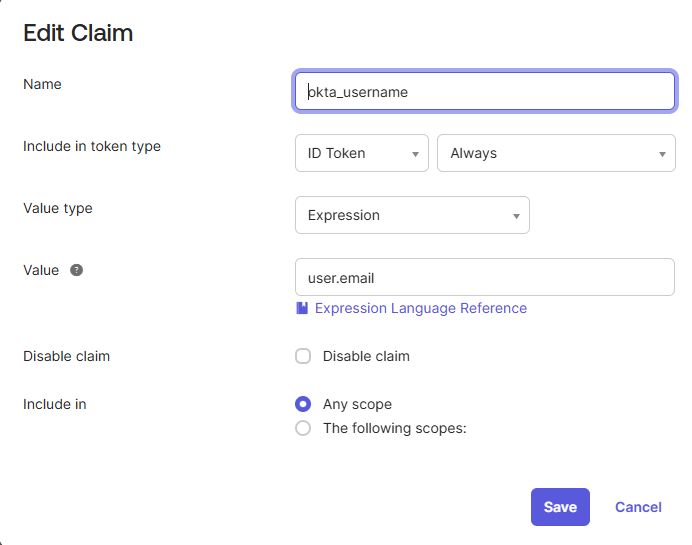Save the claim changes
The height and width of the screenshot is (545, 692).
click(x=560, y=507)
